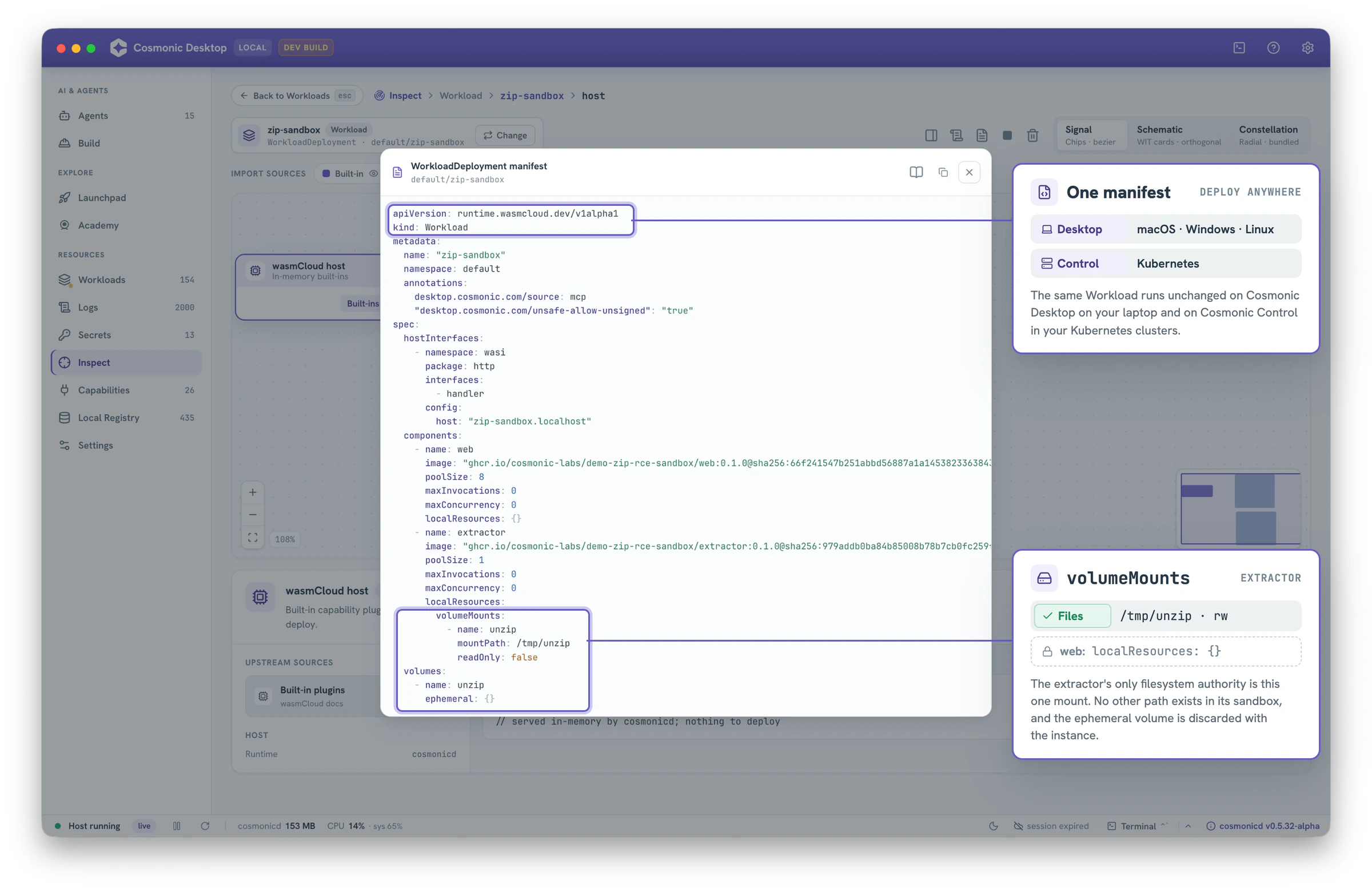
Task: Select the Signal view tab
Action: click(1092, 135)
